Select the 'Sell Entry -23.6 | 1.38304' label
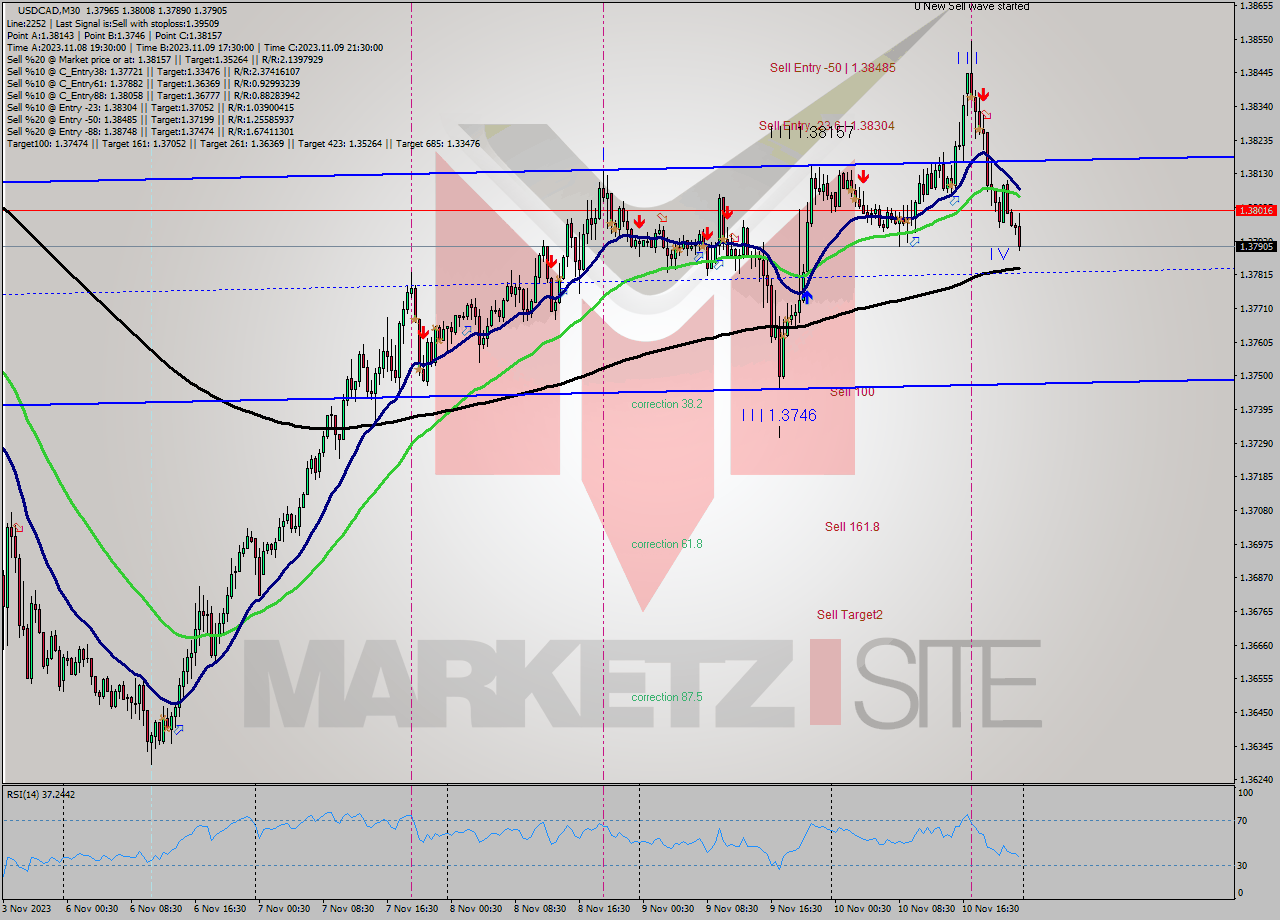The image size is (1280, 920). (x=826, y=125)
